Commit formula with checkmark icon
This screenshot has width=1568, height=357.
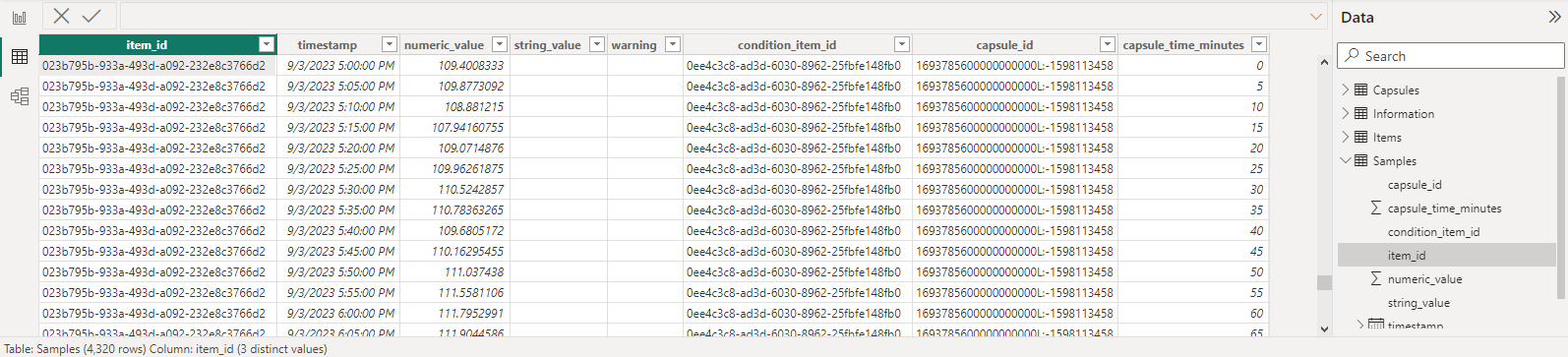click(x=91, y=16)
